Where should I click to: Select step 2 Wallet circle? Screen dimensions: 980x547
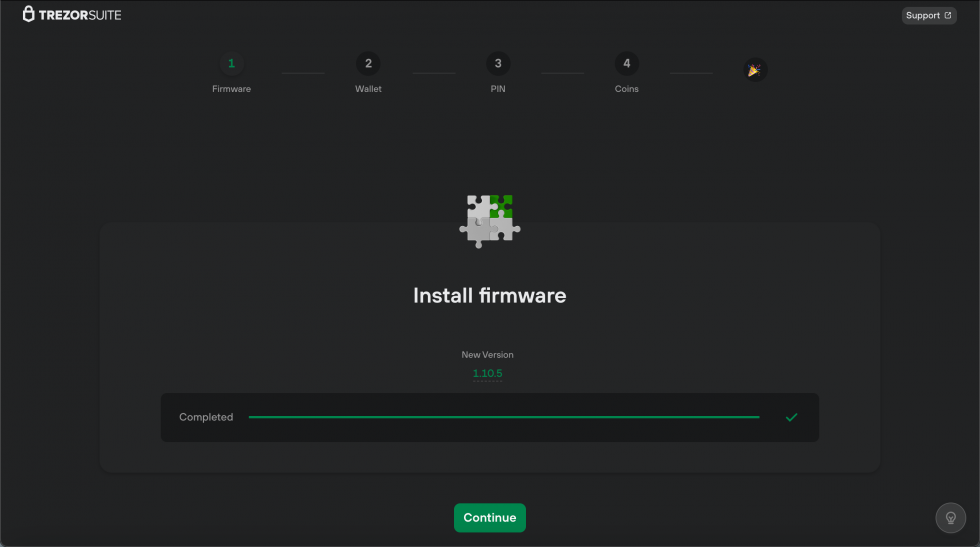368,63
